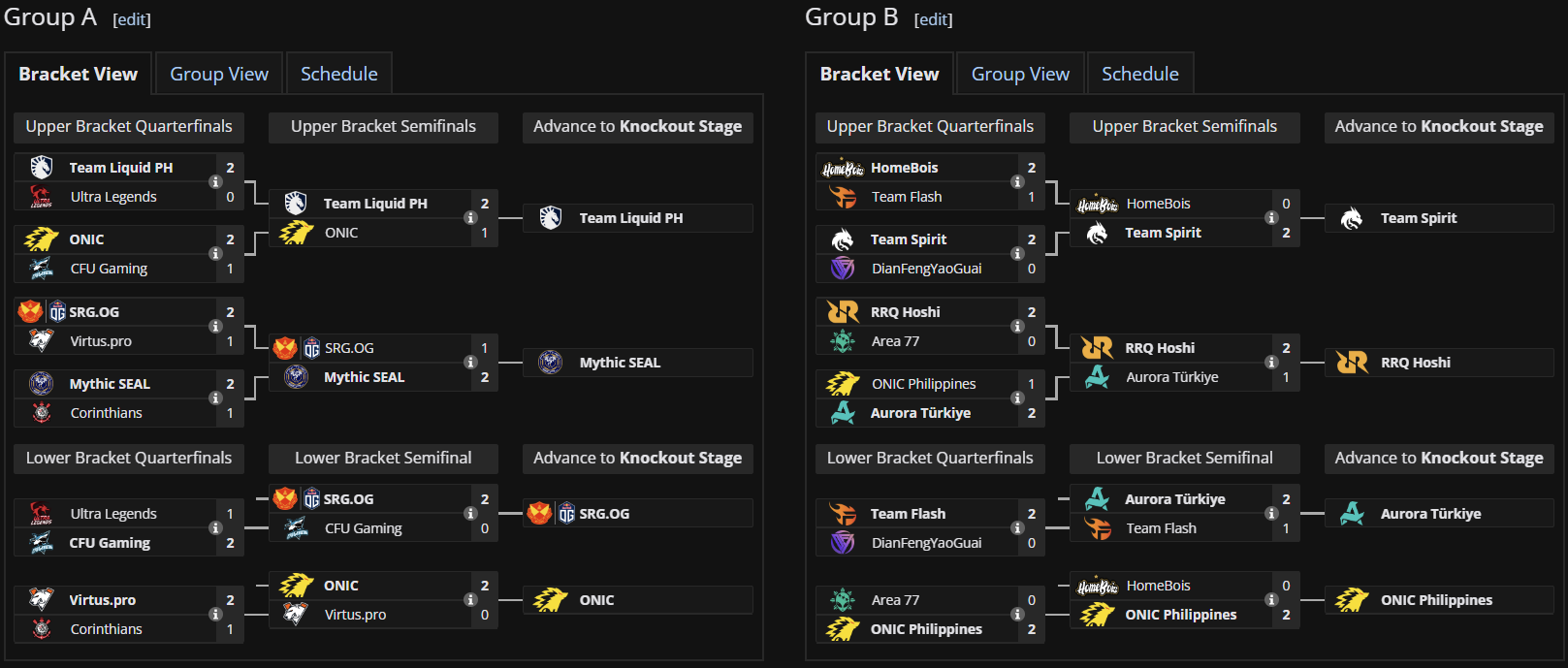Screen dimensions: 1568x668
Task: Click DianFengYaoGuai logo in Lower Bracket Quarterfinals
Action: point(843,543)
